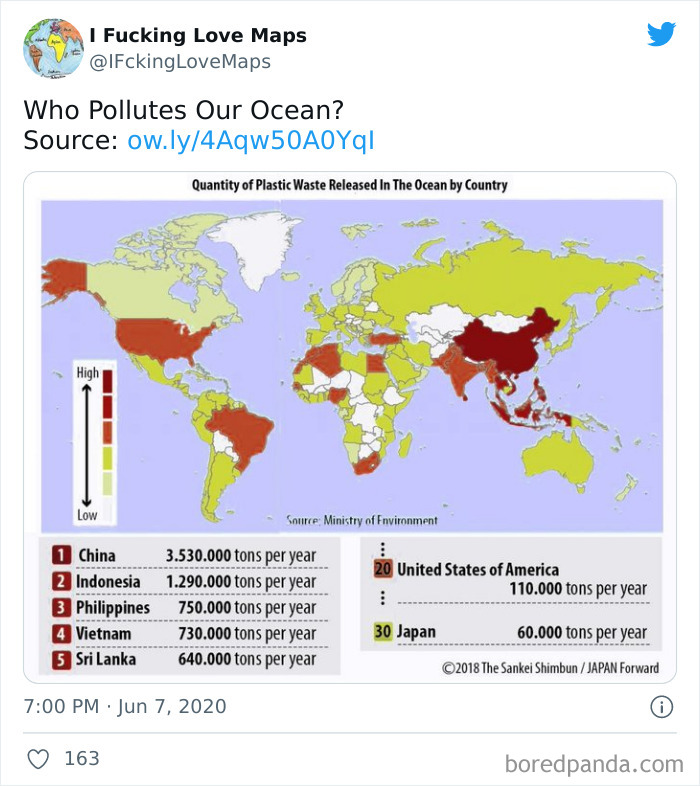Select the darkest red High legend swatch

(x=107, y=381)
